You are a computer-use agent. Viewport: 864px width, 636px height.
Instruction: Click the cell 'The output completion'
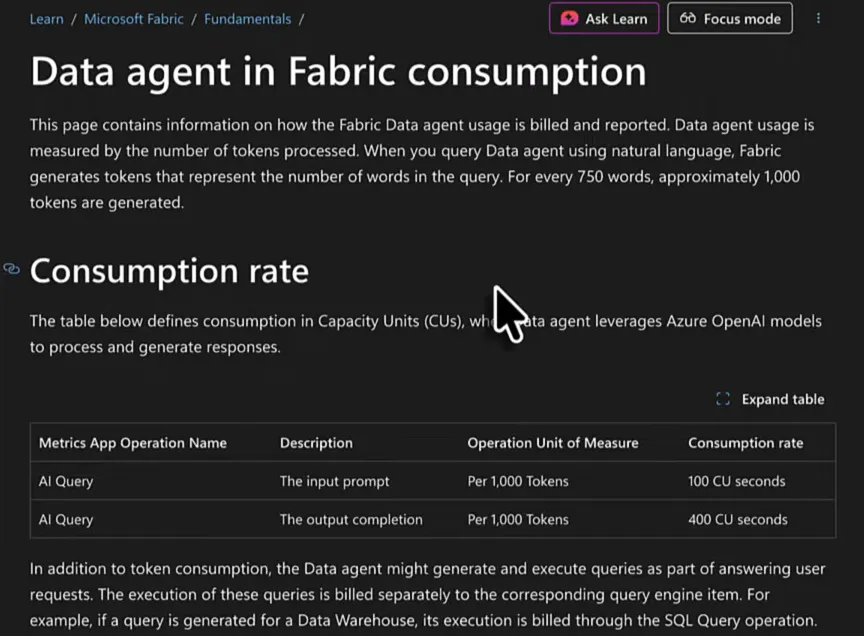pyautogui.click(x=351, y=520)
